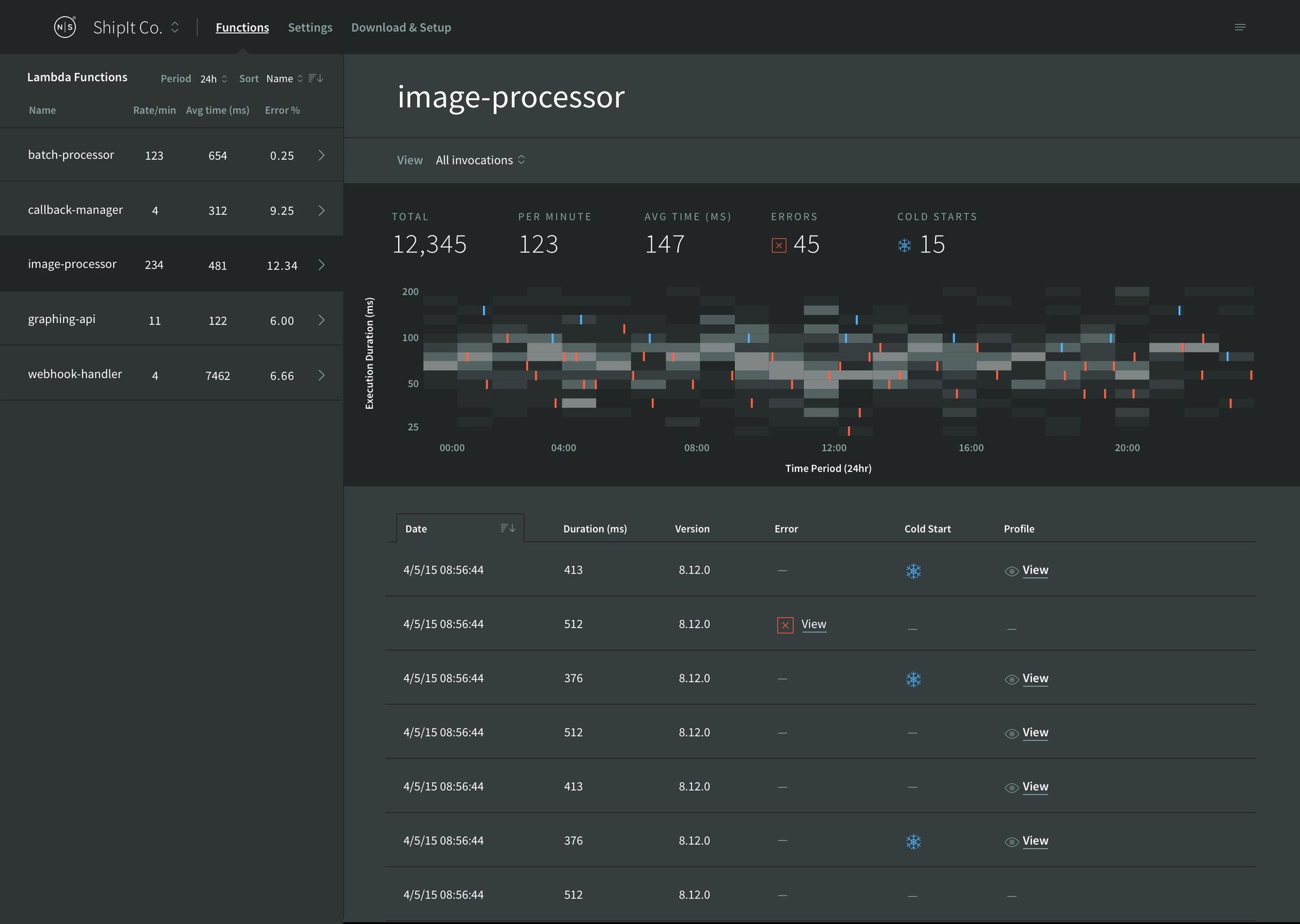Go to Download & Setup tab
The image size is (1300, 924).
point(401,27)
